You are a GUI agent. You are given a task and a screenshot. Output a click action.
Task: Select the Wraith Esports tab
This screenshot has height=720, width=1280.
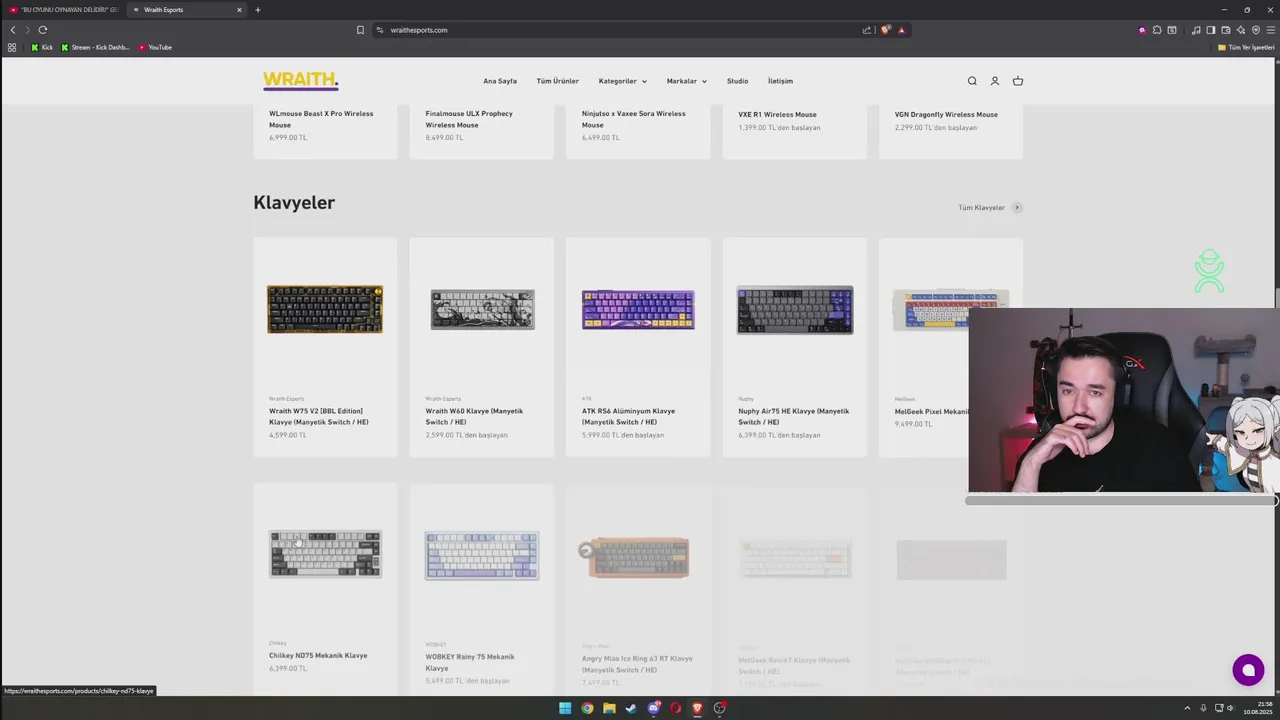(188, 10)
